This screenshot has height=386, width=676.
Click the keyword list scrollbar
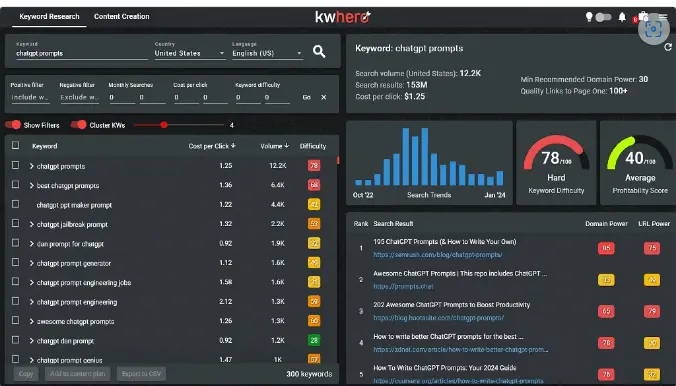(338, 160)
